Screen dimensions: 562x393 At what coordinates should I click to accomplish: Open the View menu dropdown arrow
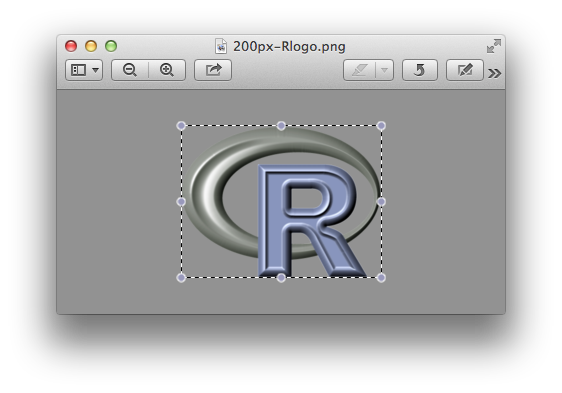pyautogui.click(x=95, y=70)
